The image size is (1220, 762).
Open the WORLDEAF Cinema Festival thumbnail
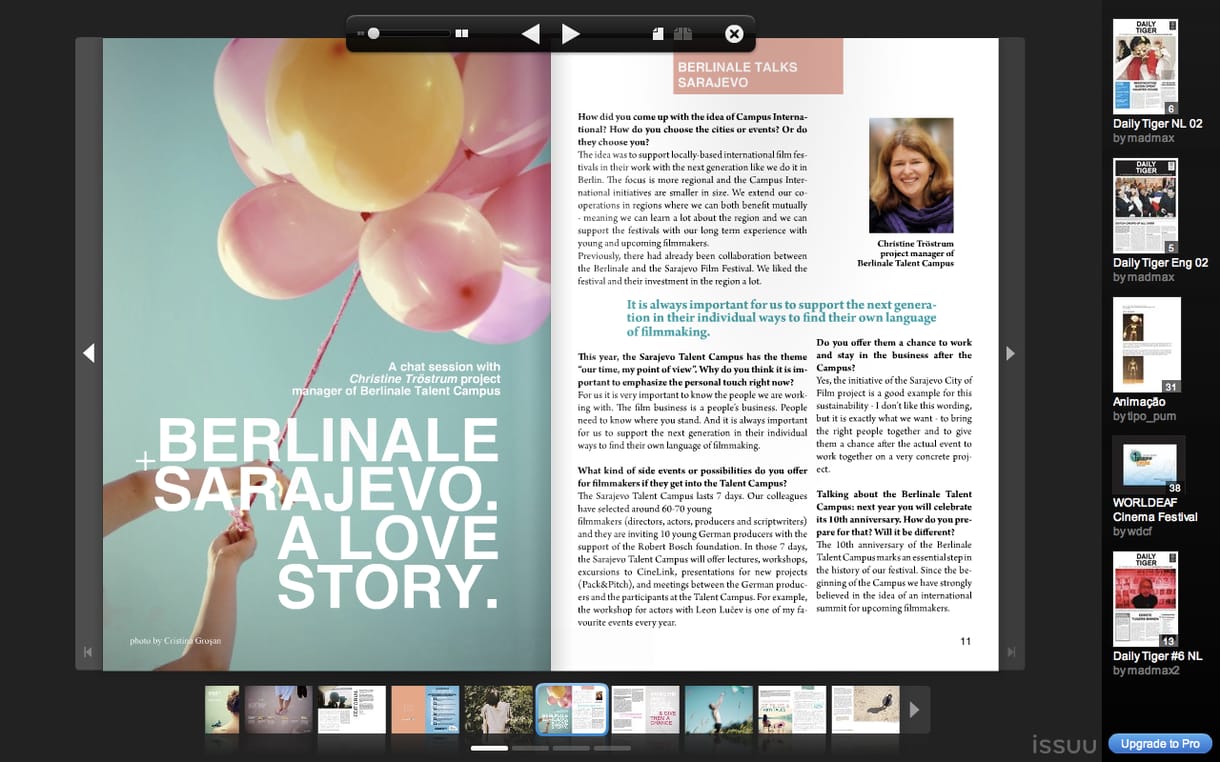[1149, 465]
